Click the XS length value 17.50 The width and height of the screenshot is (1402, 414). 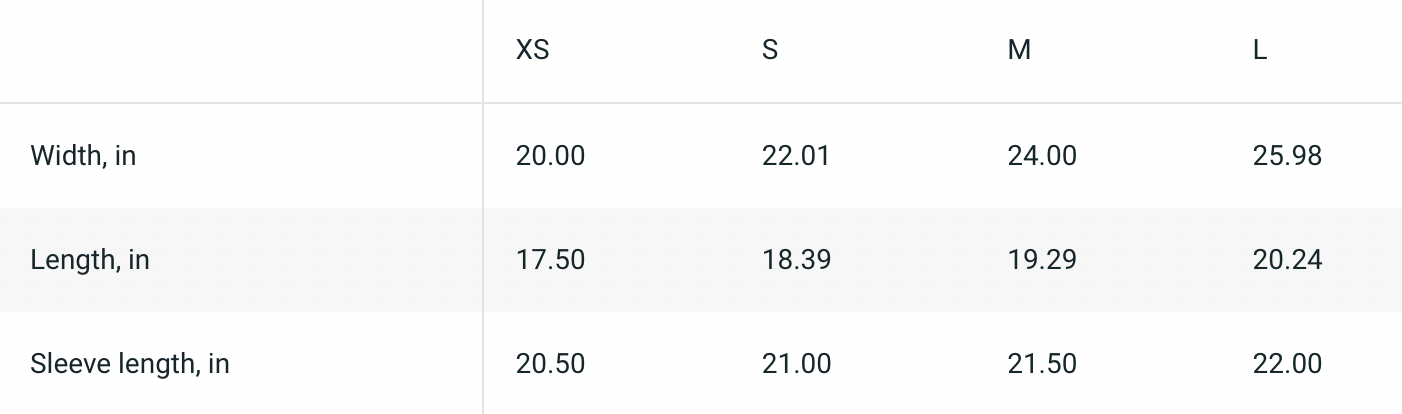550,260
